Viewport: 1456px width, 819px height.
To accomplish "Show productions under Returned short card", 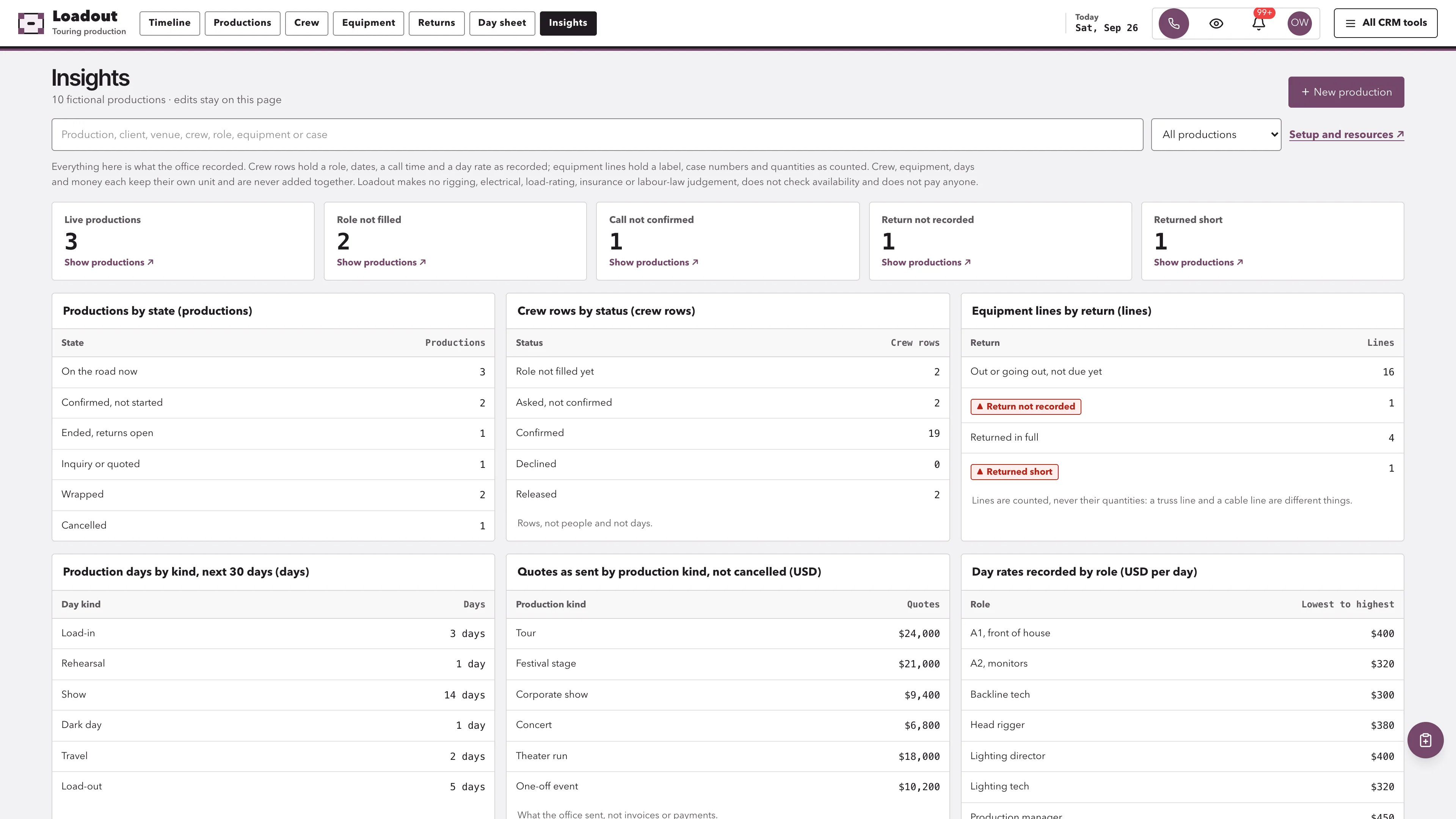I will click(1198, 262).
